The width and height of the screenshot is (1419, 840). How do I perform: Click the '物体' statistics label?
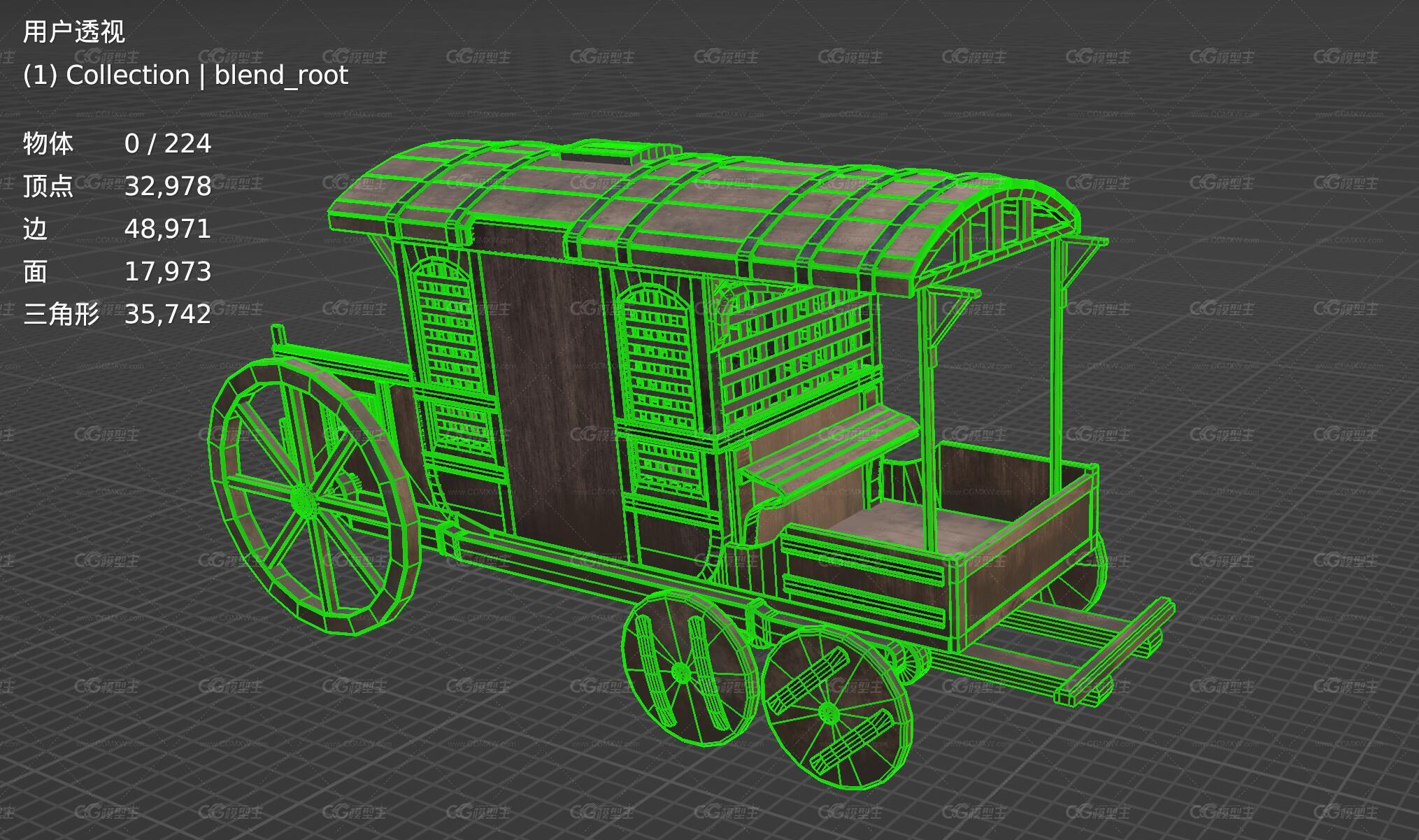(48, 143)
